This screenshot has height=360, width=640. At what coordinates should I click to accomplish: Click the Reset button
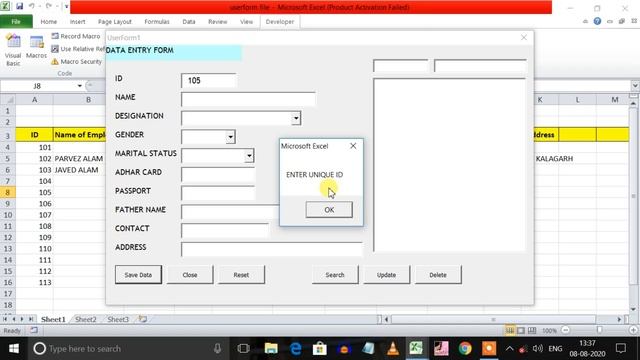click(241, 275)
